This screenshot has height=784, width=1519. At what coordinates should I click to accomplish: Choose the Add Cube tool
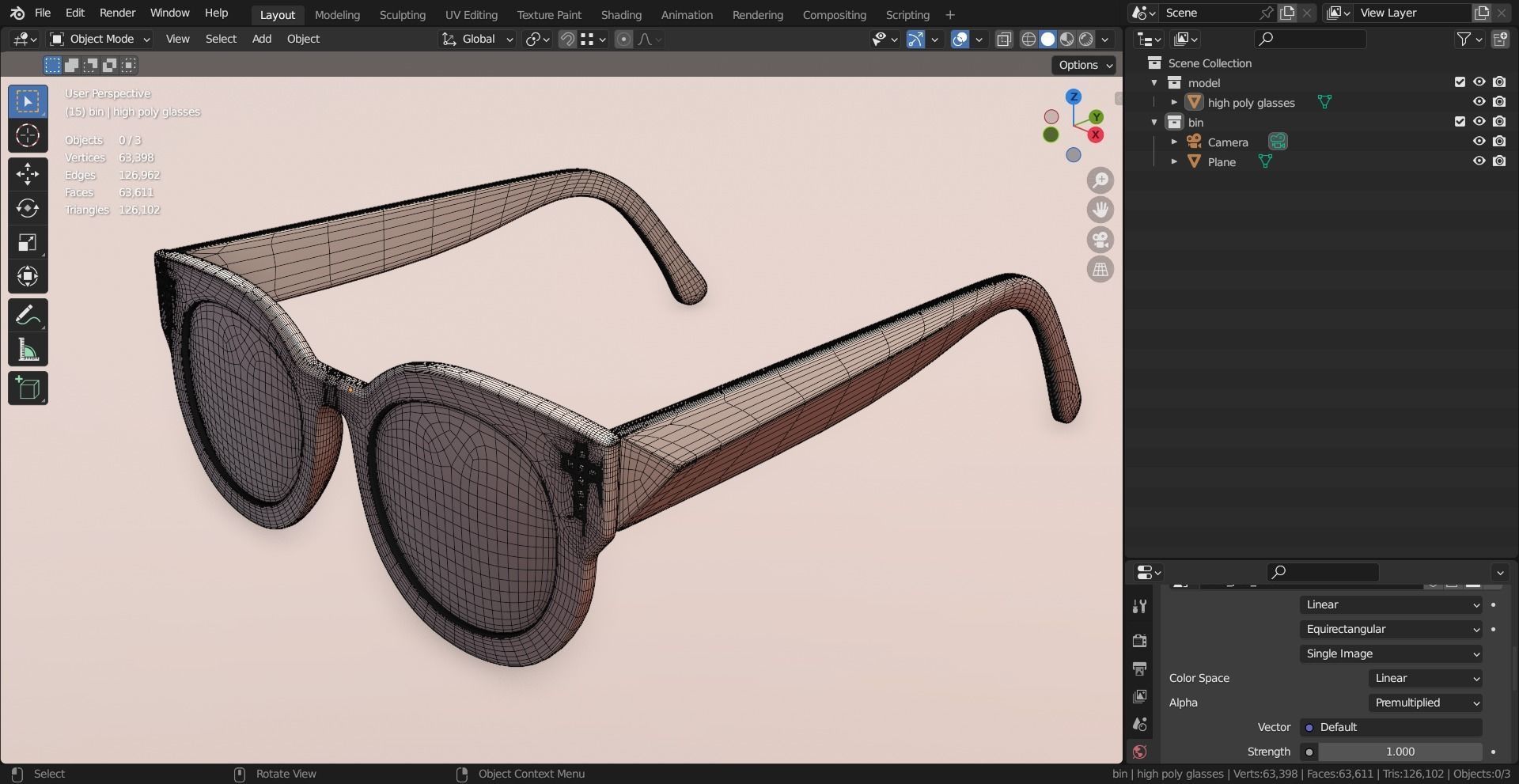point(28,388)
